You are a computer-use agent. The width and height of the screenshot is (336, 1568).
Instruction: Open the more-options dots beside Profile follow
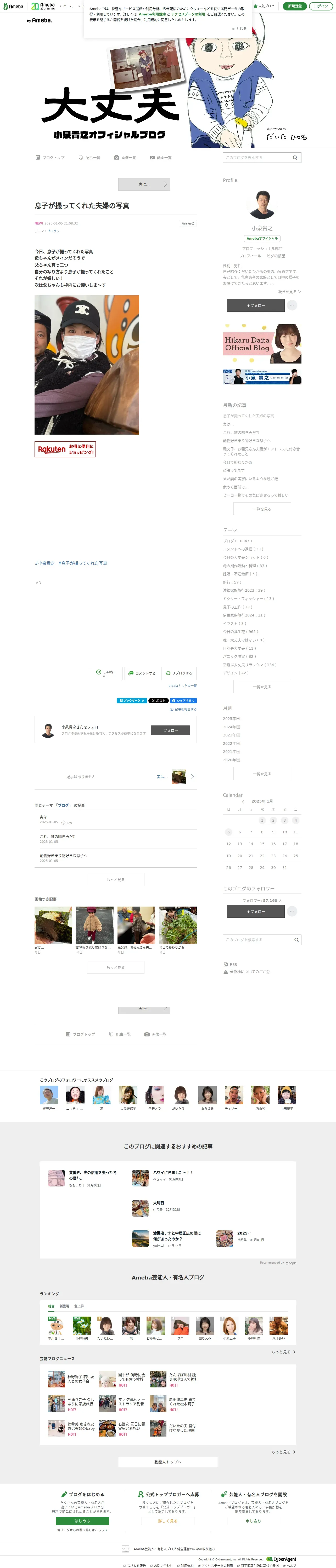[292, 305]
